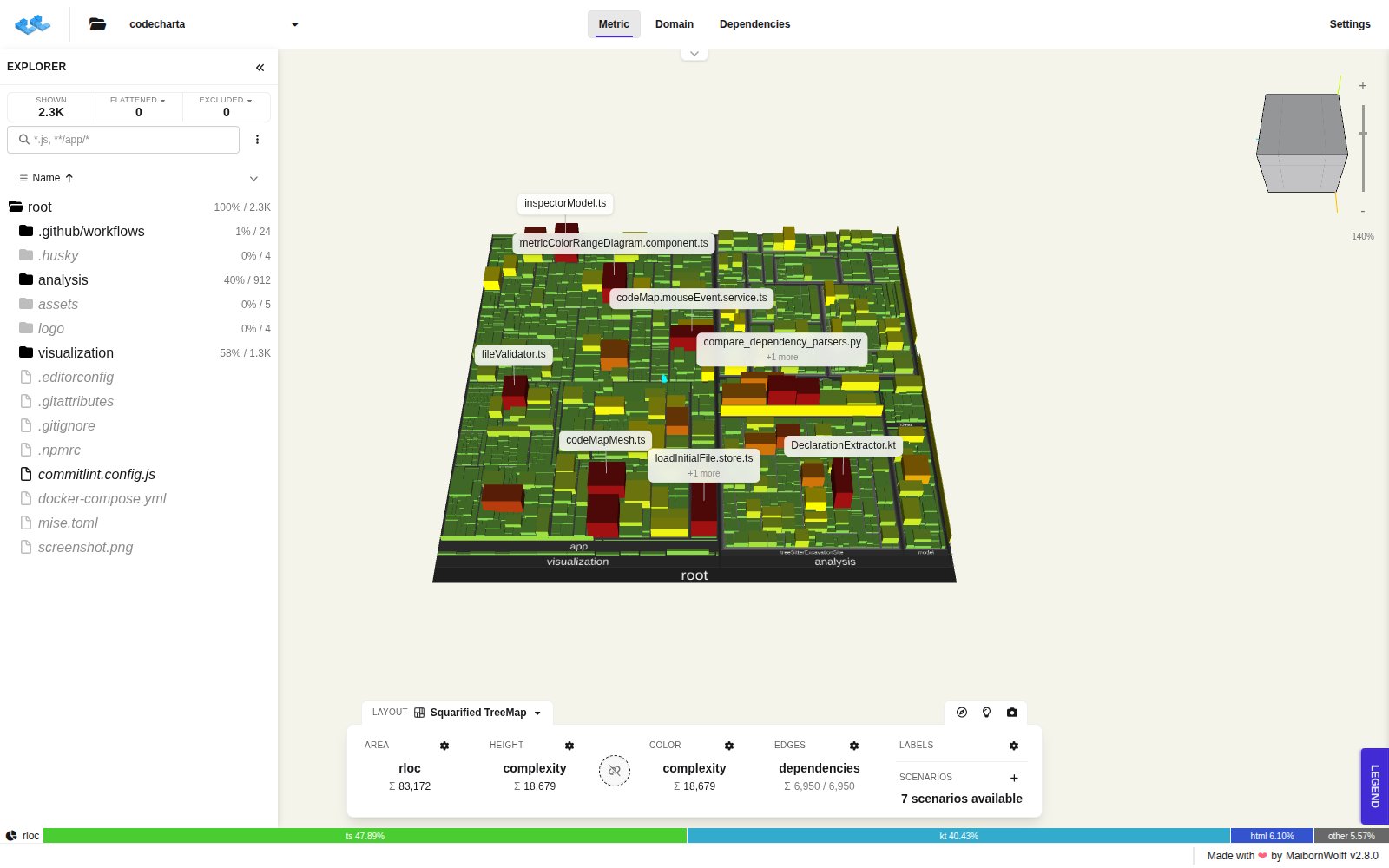Collapse the Explorer panel with double-chevron icon
Image resolution: width=1389 pixels, height=868 pixels.
260,67
